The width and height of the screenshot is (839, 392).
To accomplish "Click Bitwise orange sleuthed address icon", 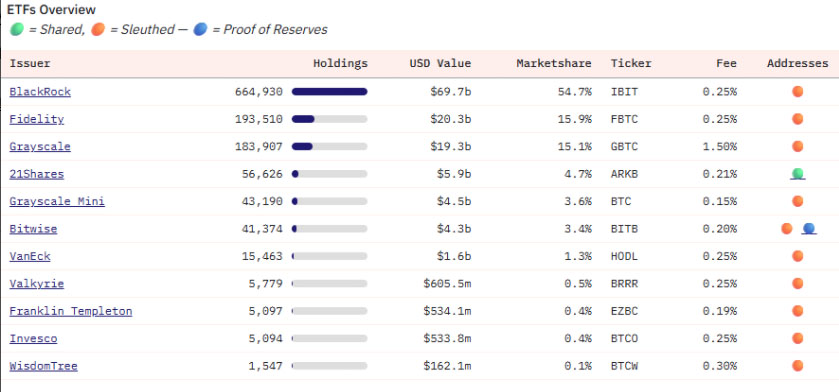I will pyautogui.click(x=787, y=228).
